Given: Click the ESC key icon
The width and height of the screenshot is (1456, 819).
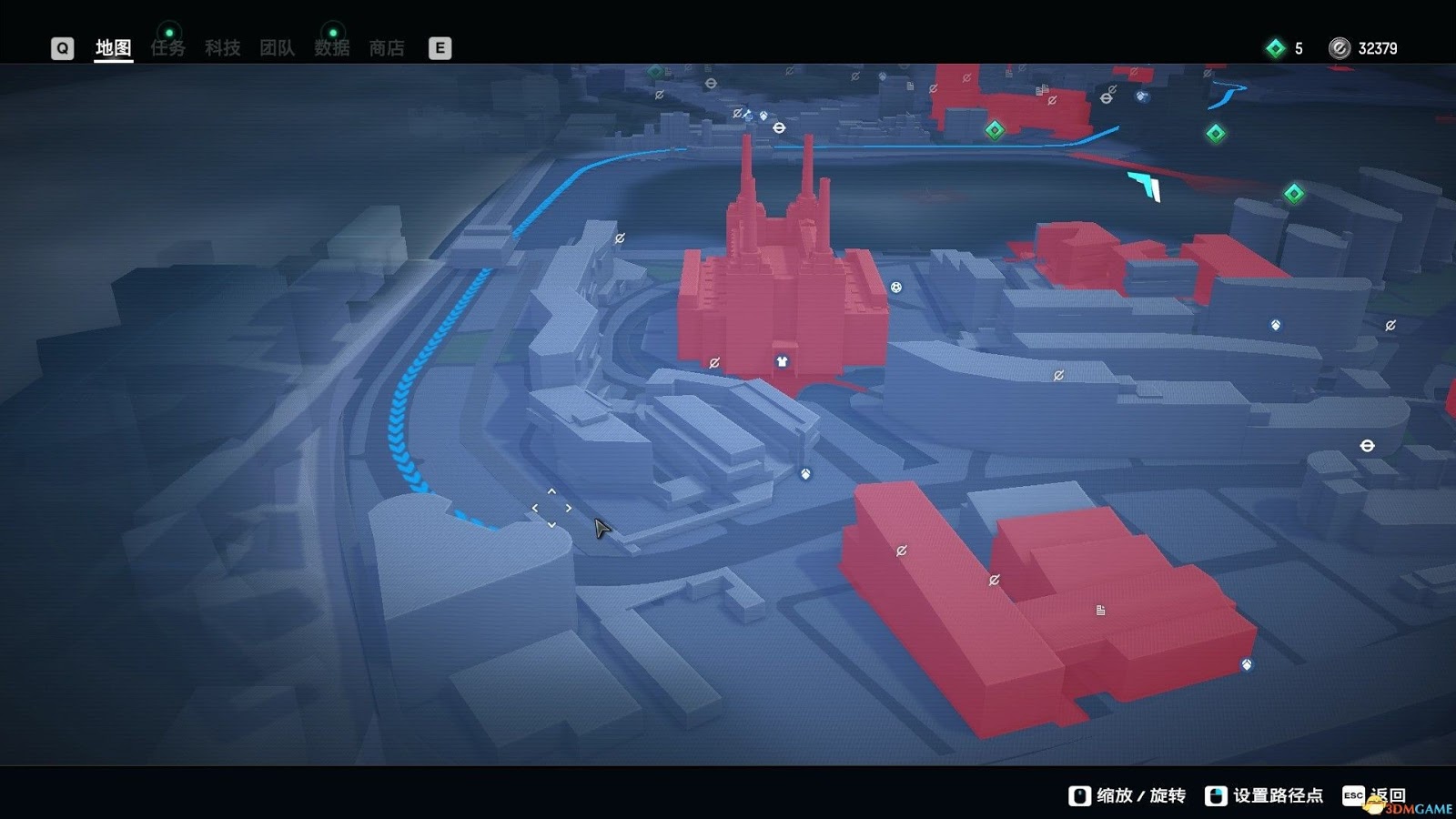Looking at the screenshot, I should (x=1353, y=796).
